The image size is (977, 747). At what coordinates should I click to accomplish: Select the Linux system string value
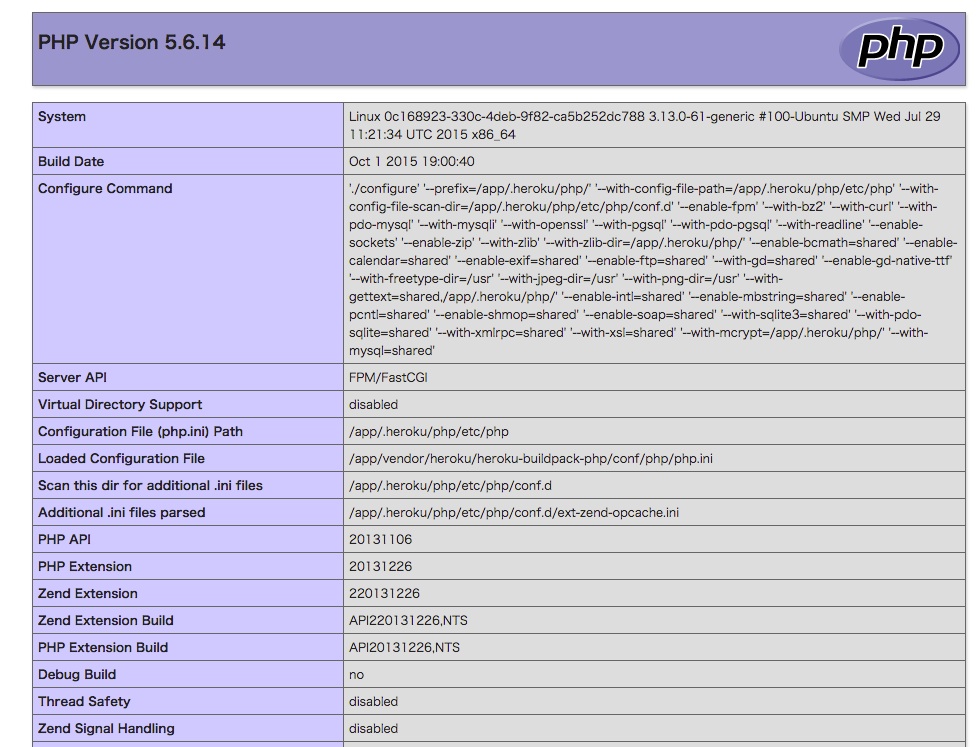pyautogui.click(x=644, y=125)
